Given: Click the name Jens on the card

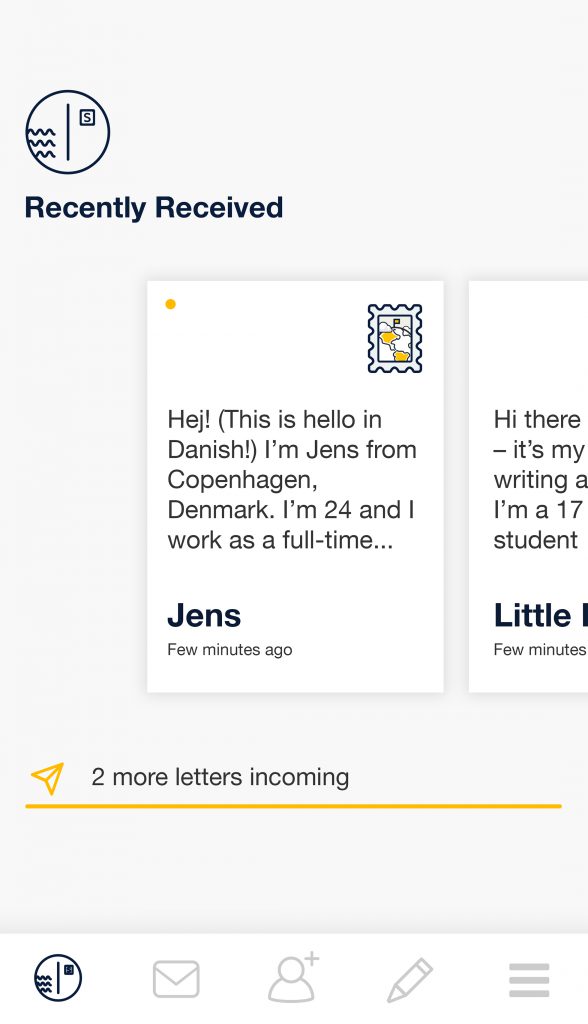Looking at the screenshot, I should (204, 615).
